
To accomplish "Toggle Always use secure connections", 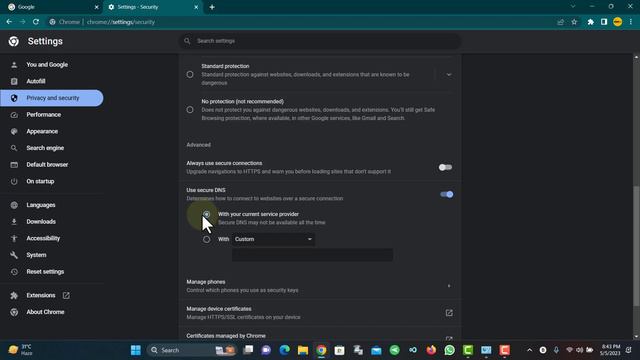I will point(445,167).
